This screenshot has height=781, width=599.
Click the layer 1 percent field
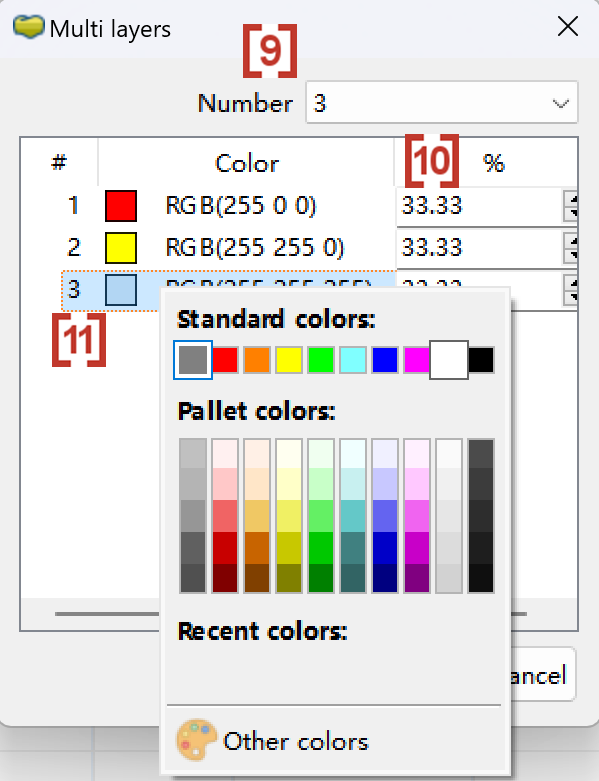(480, 206)
